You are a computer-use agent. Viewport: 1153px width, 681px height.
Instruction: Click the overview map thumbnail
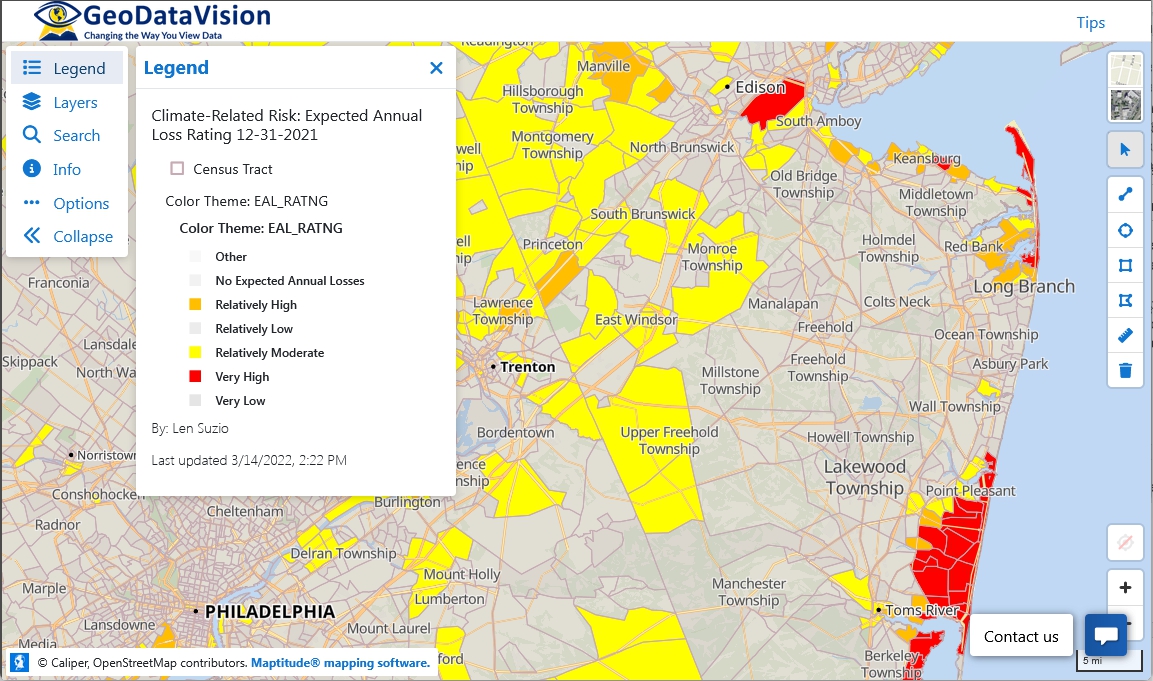pyautogui.click(x=1125, y=85)
